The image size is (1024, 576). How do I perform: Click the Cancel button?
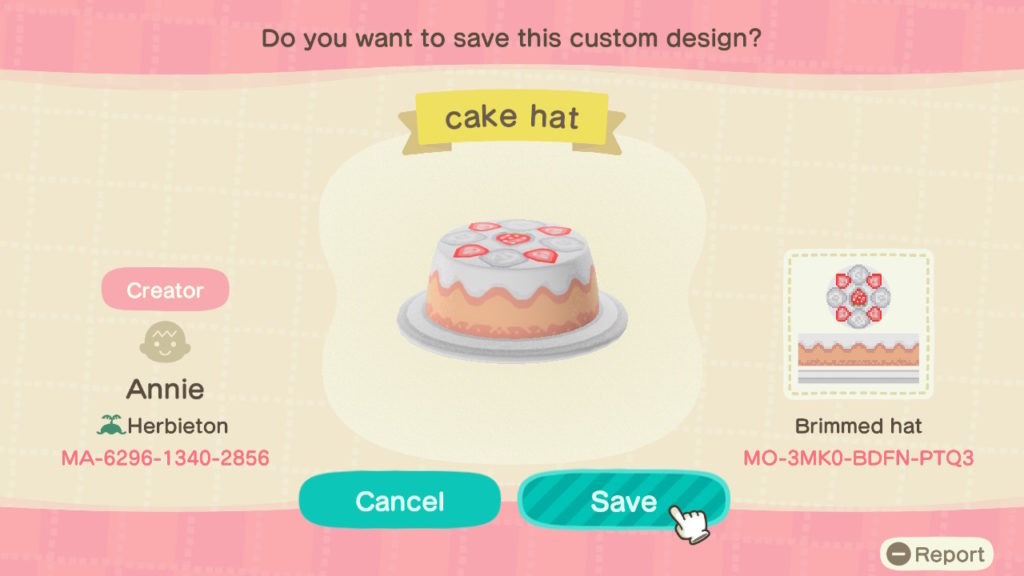click(x=400, y=501)
